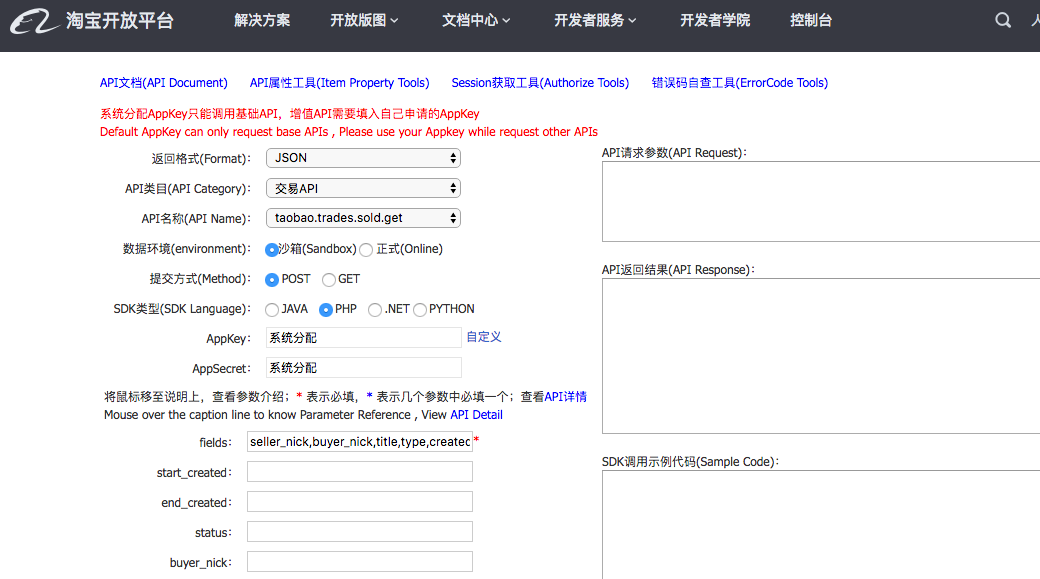This screenshot has width=1040, height=579.
Task: Open the API Name dropdown taobao.trades.sold.get
Action: (x=363, y=218)
